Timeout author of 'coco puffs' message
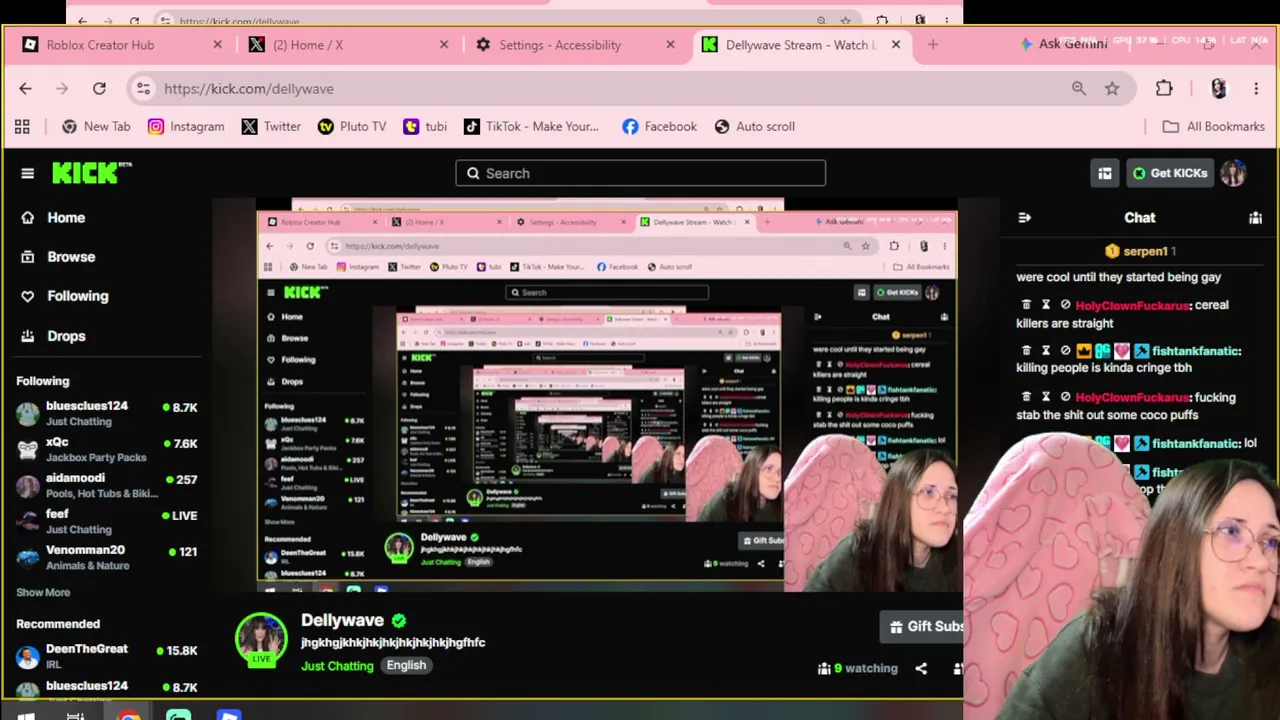1280x720 pixels. tap(1046, 397)
